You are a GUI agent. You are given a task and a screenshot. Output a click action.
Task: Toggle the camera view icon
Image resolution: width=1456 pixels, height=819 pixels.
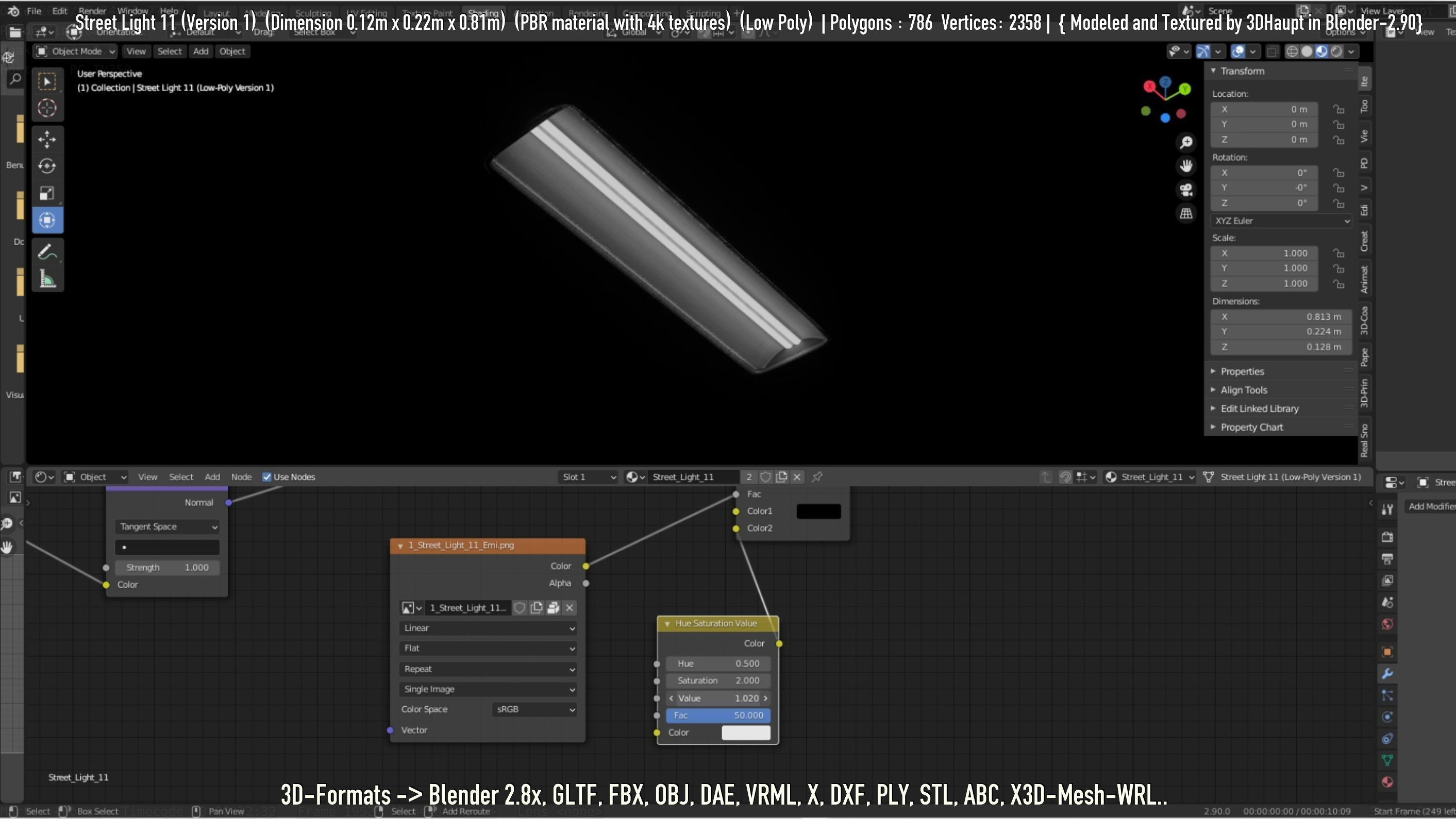1186,190
